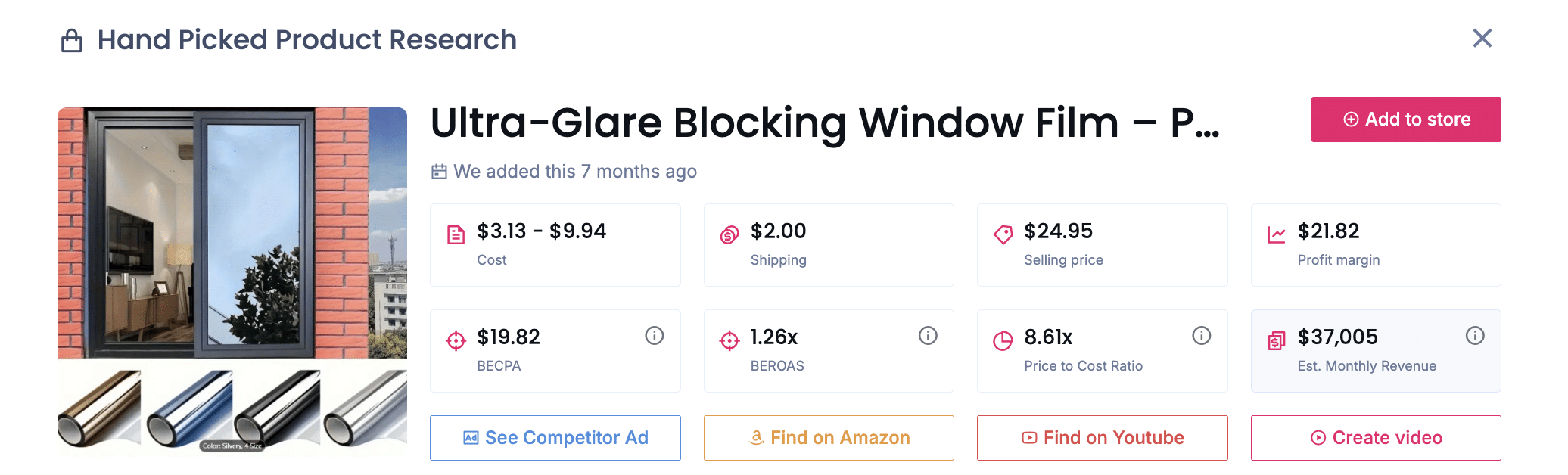The height and width of the screenshot is (475, 1568).
Task: Open Find on Youtube
Action: coord(1102,437)
